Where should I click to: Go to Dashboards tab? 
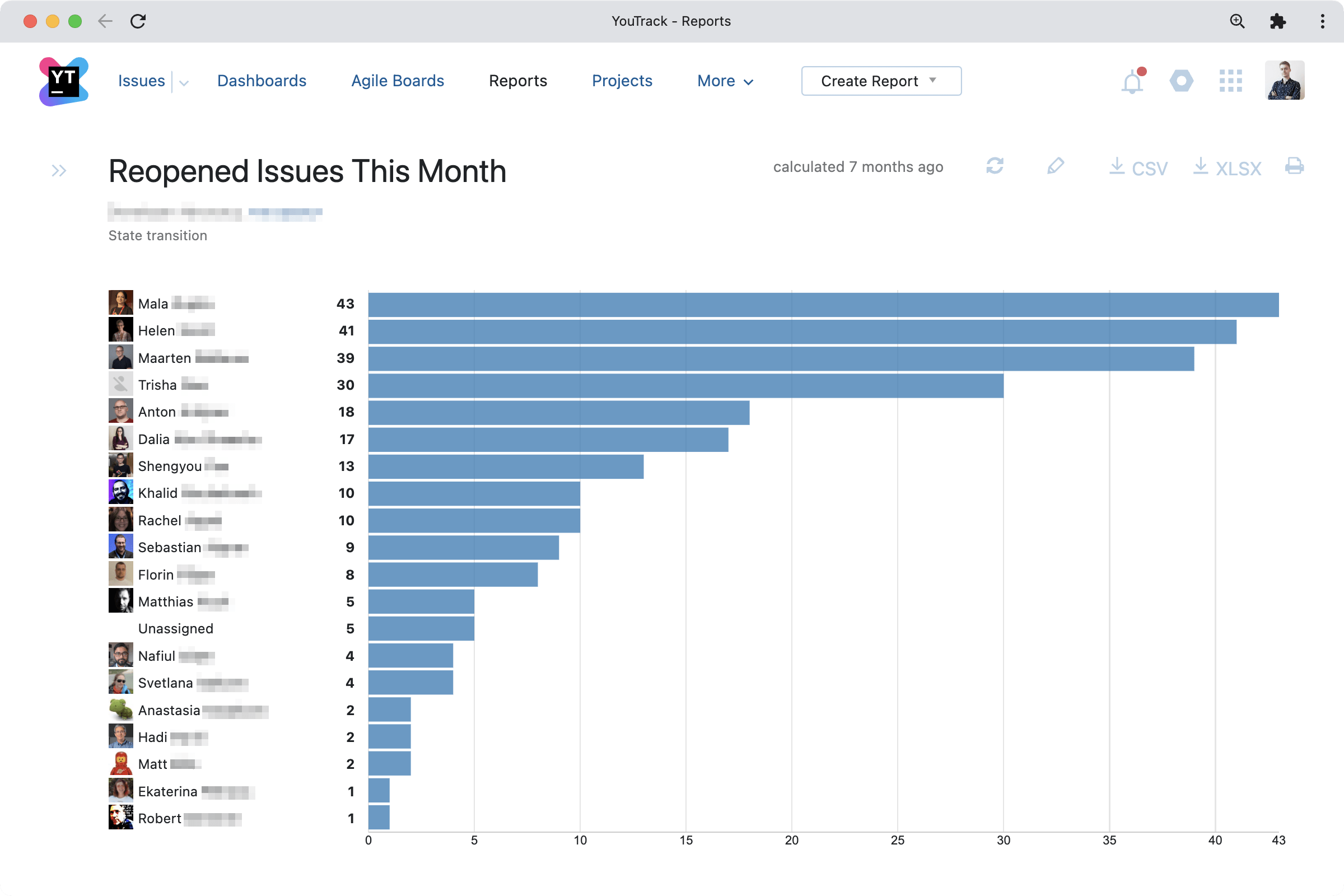coord(262,81)
